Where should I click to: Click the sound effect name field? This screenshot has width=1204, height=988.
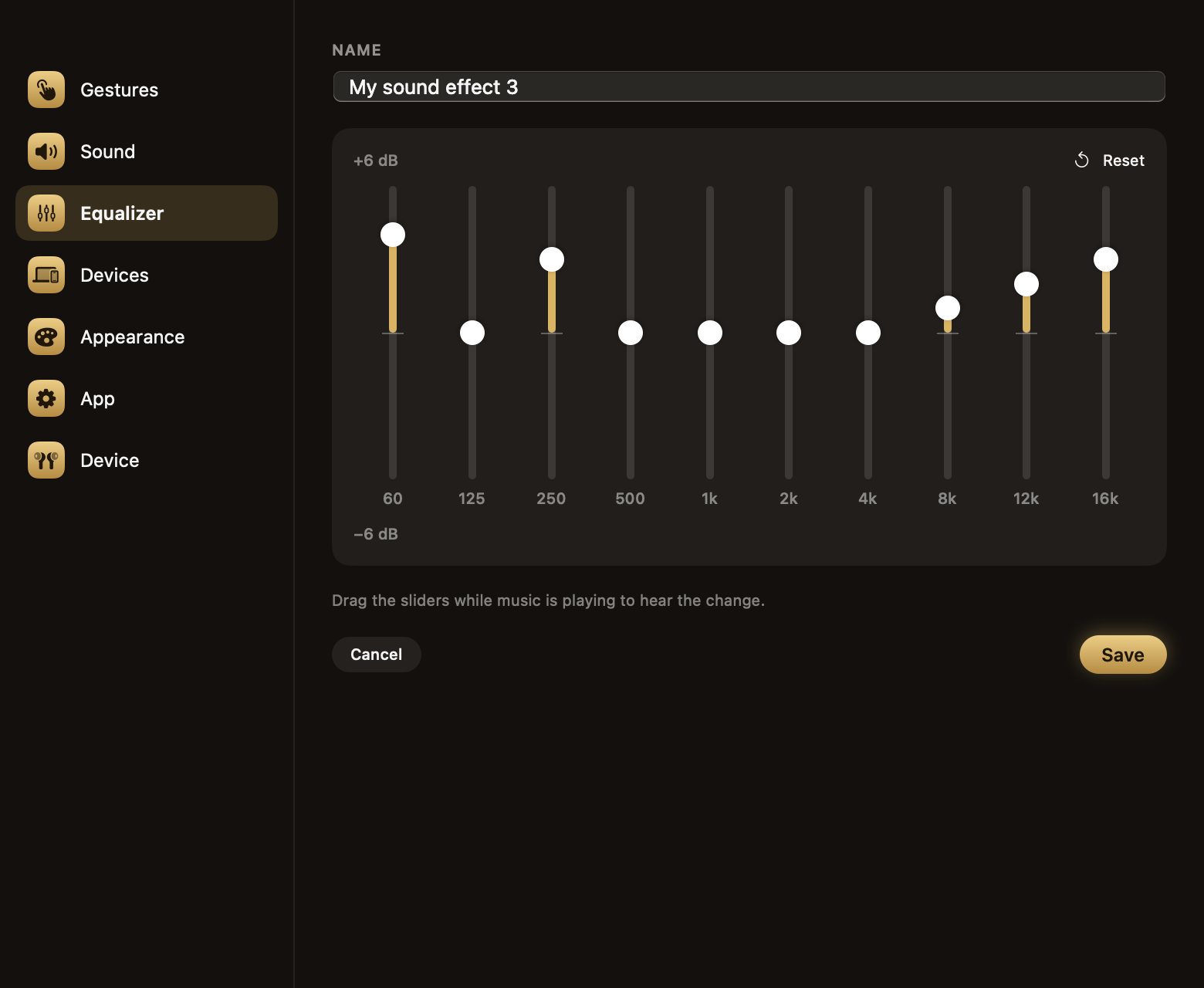click(x=749, y=86)
